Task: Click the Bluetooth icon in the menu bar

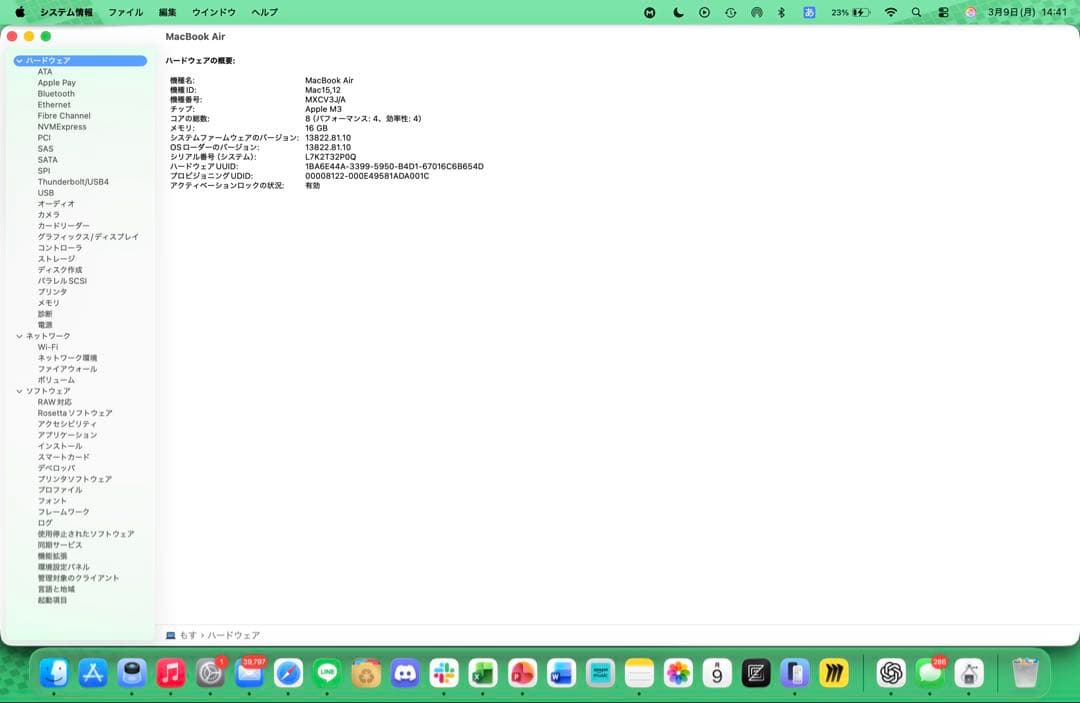Action: [x=782, y=12]
